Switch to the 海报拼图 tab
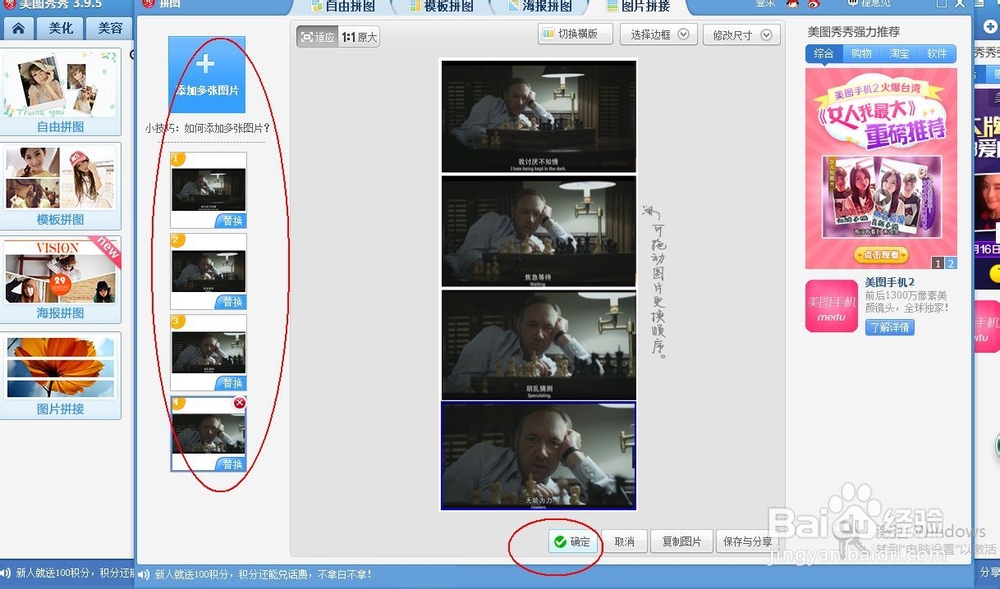The height and width of the screenshot is (589, 1000). point(540,6)
